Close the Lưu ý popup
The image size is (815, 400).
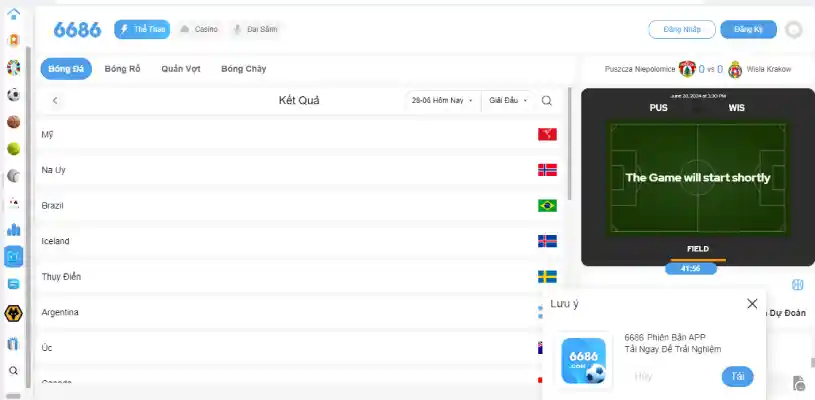[x=752, y=304]
